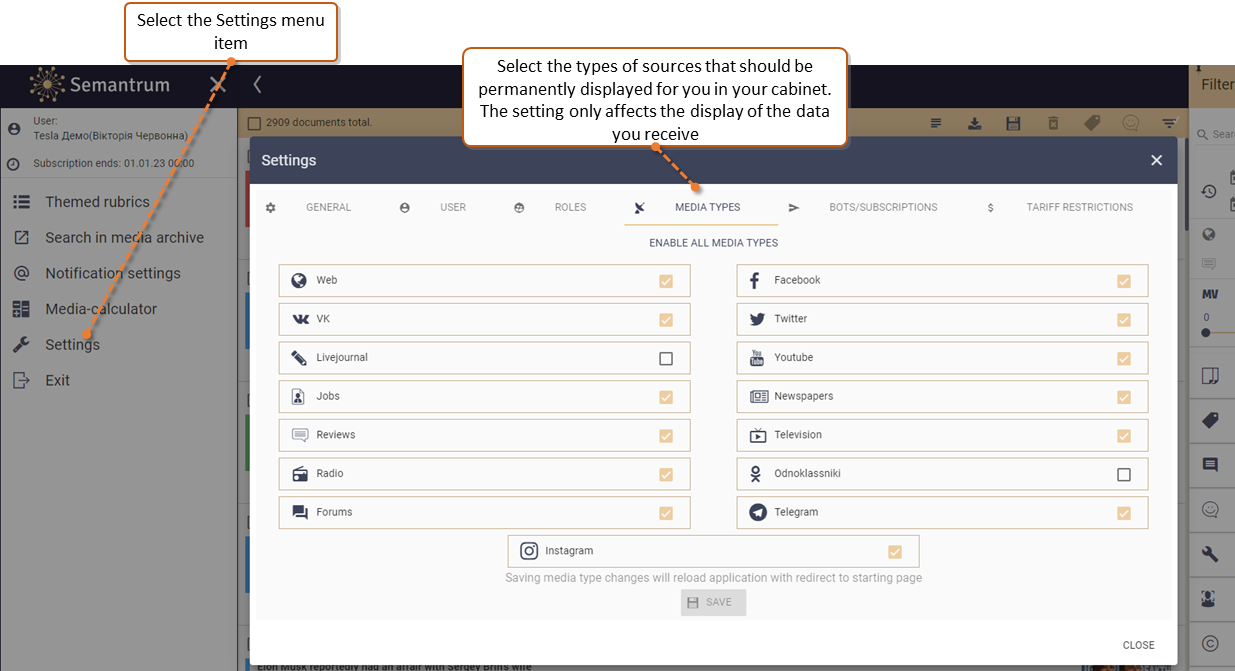Toggle the Radio checkbox
Screen dimensions: 1235x671
pyautogui.click(x=666, y=474)
